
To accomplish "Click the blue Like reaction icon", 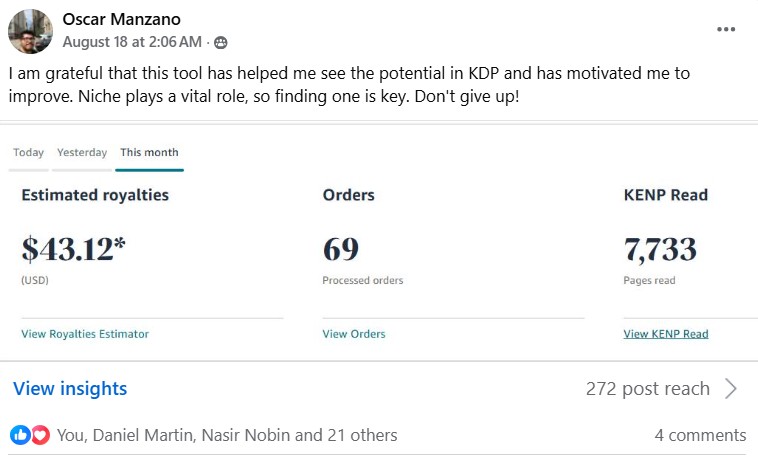I will 20,435.
